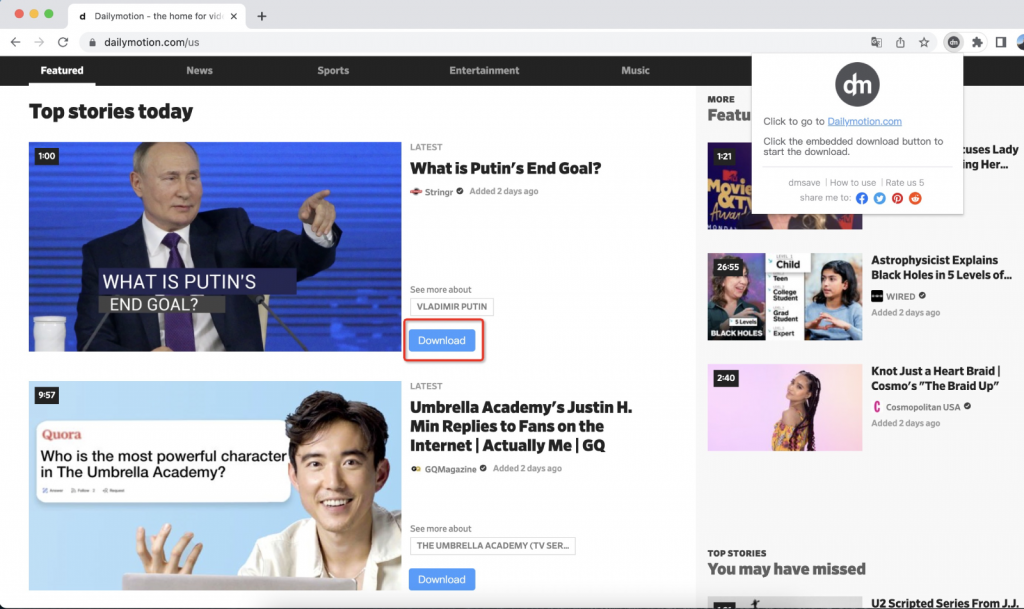The width and height of the screenshot is (1024, 609).
Task: Play the Heart Braid video thumbnail
Action: [784, 407]
